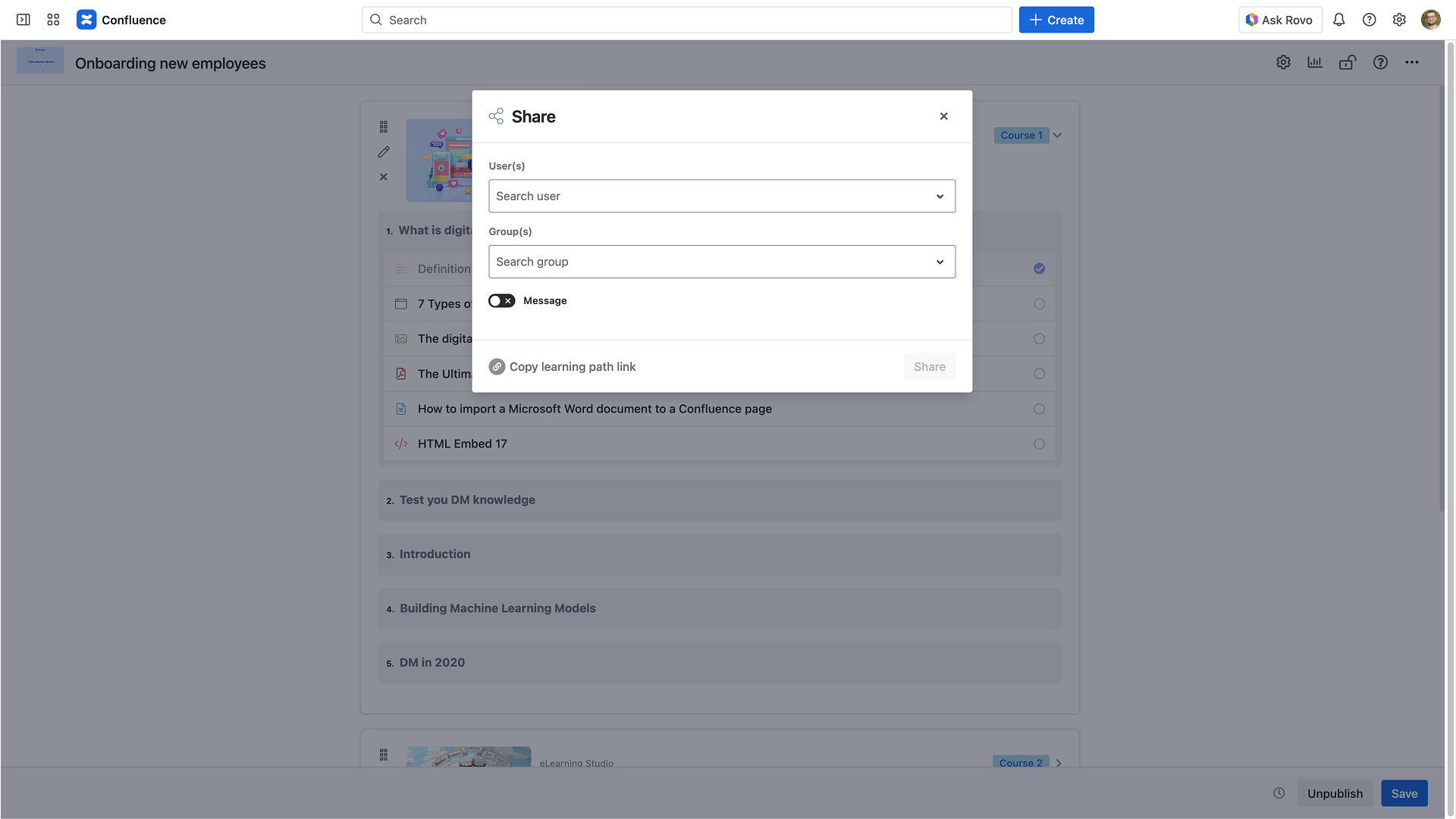Open the more actions ellipsis menu
1456x819 pixels.
1411,63
